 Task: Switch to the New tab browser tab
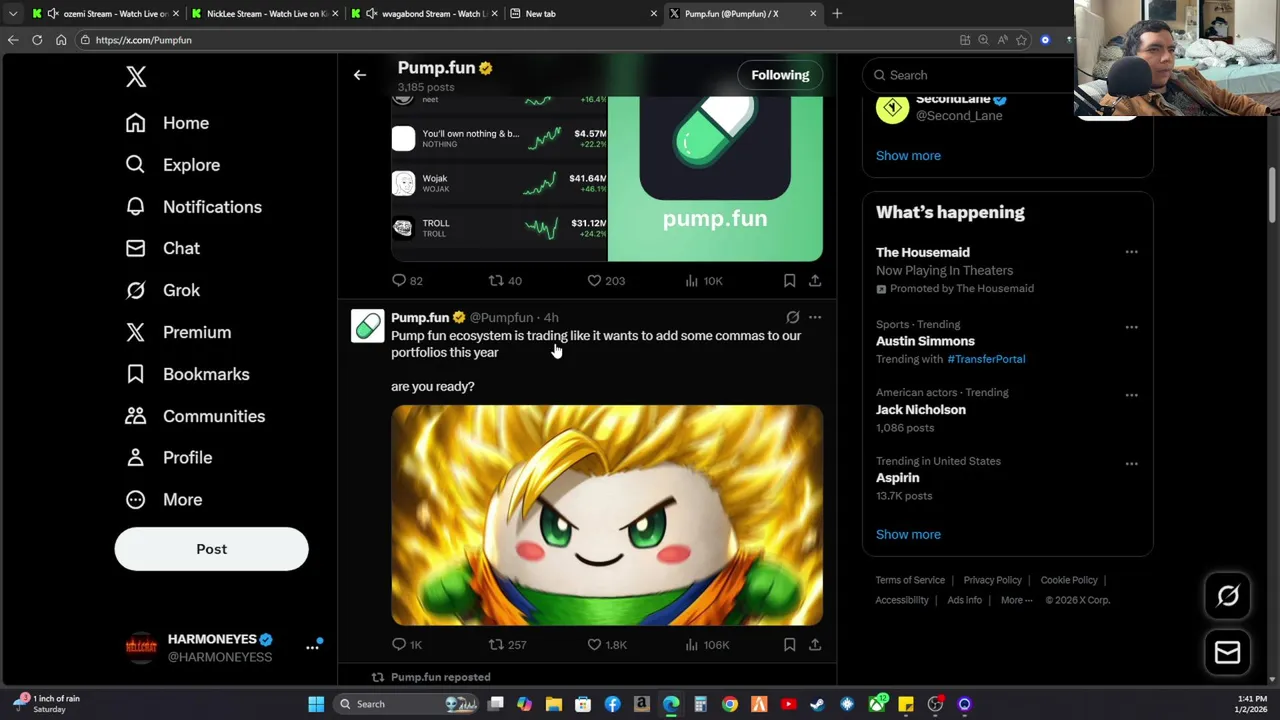[x=582, y=14]
